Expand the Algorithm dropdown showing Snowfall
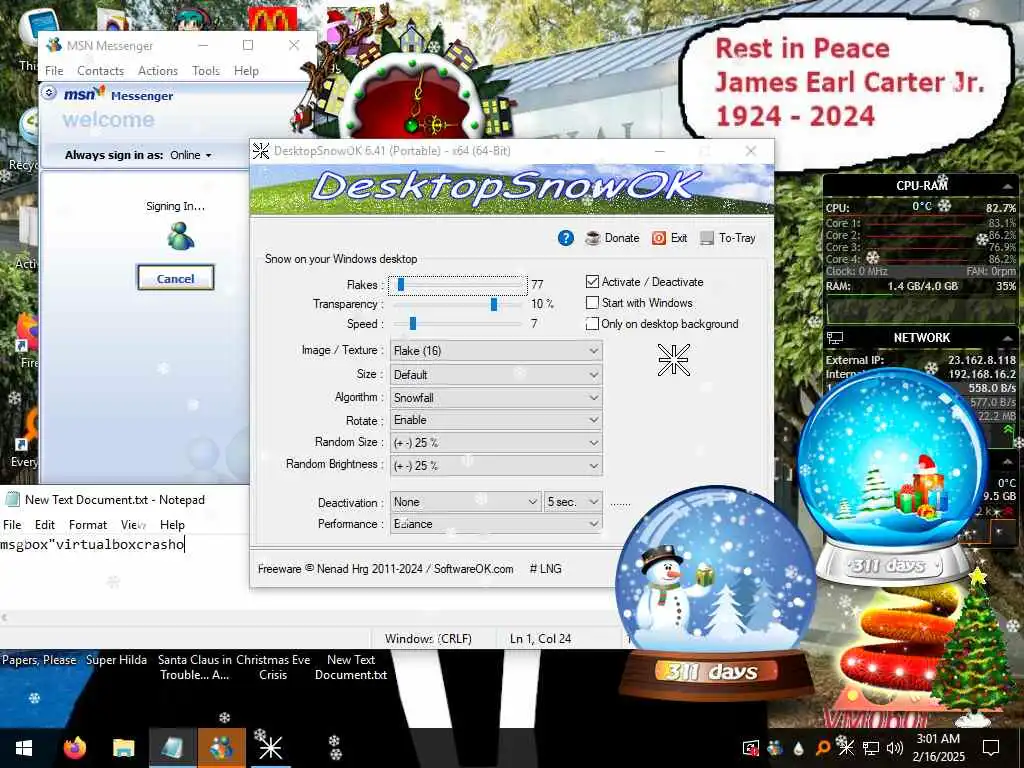 496,398
